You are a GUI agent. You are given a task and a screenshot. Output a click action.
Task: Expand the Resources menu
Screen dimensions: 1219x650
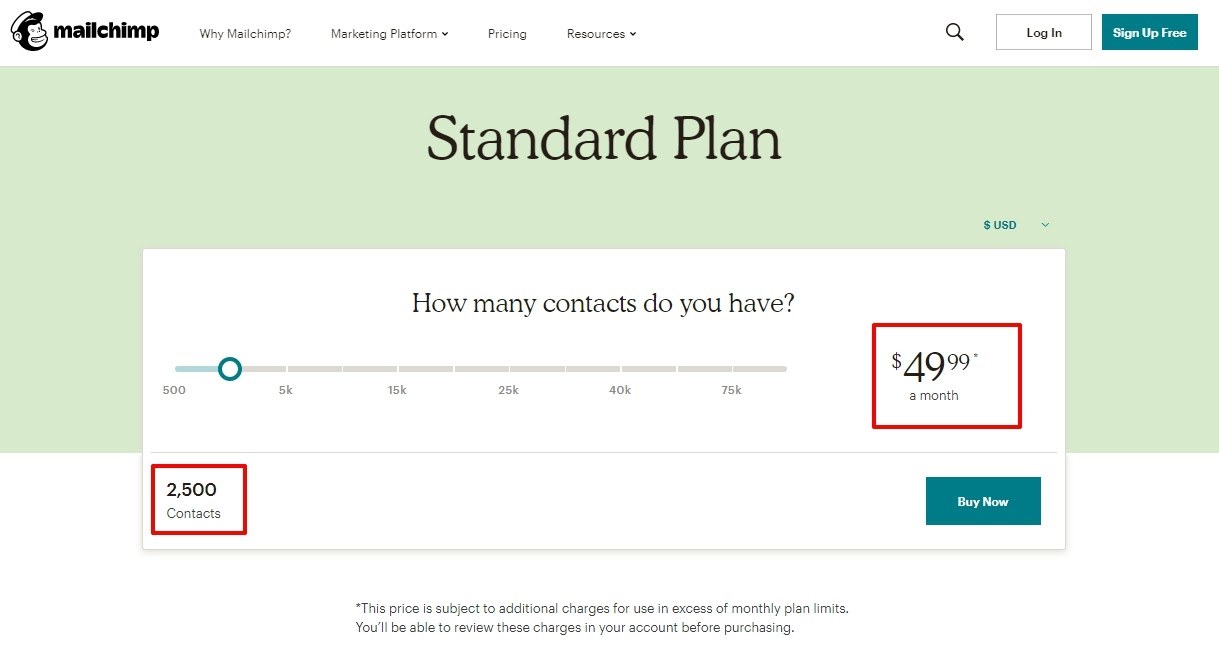(x=601, y=34)
